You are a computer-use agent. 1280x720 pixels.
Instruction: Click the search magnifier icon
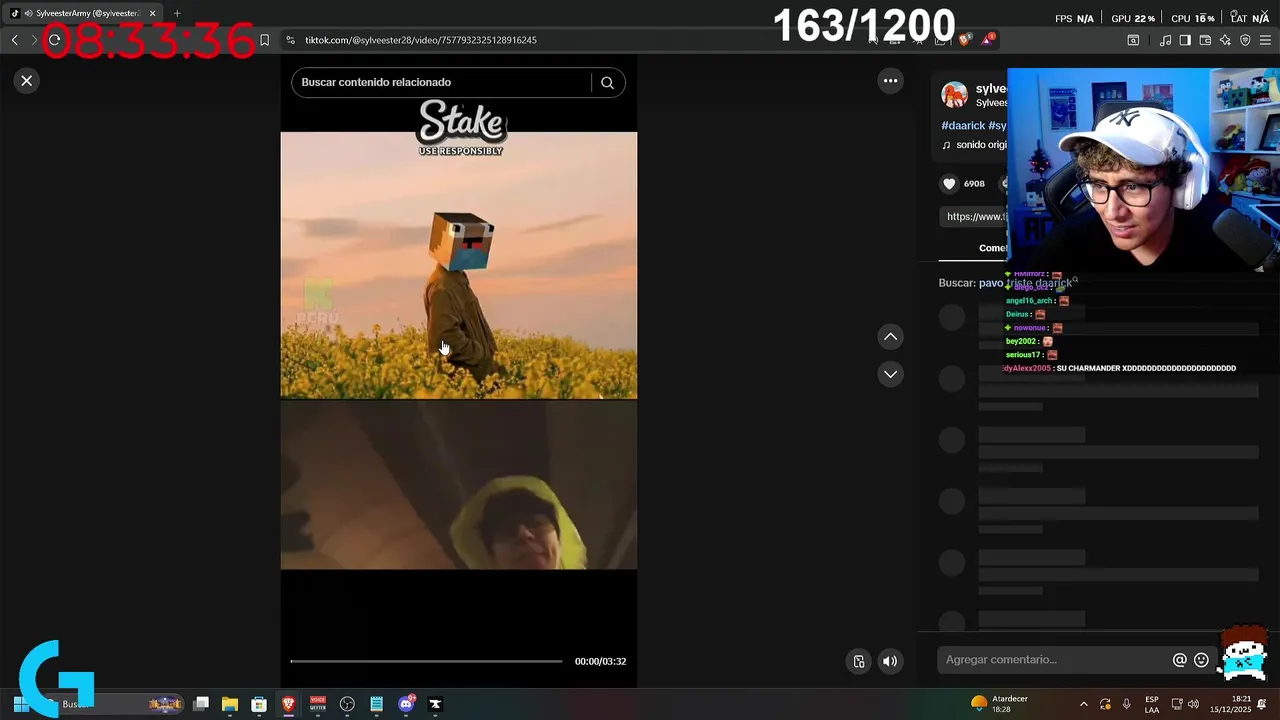click(607, 83)
